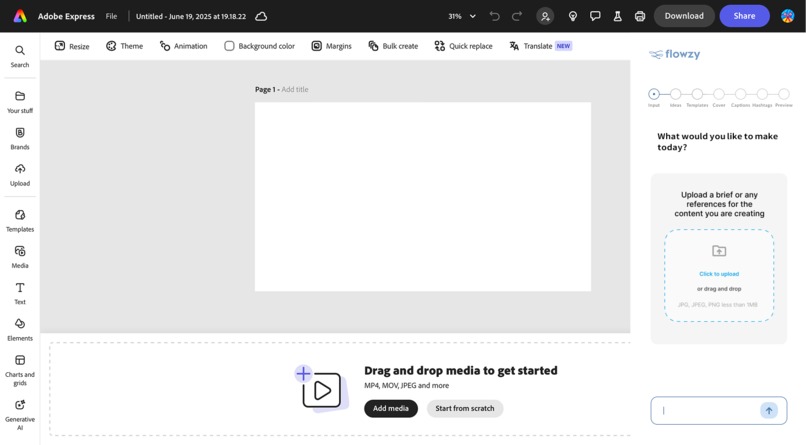Click the Share button

744,16
